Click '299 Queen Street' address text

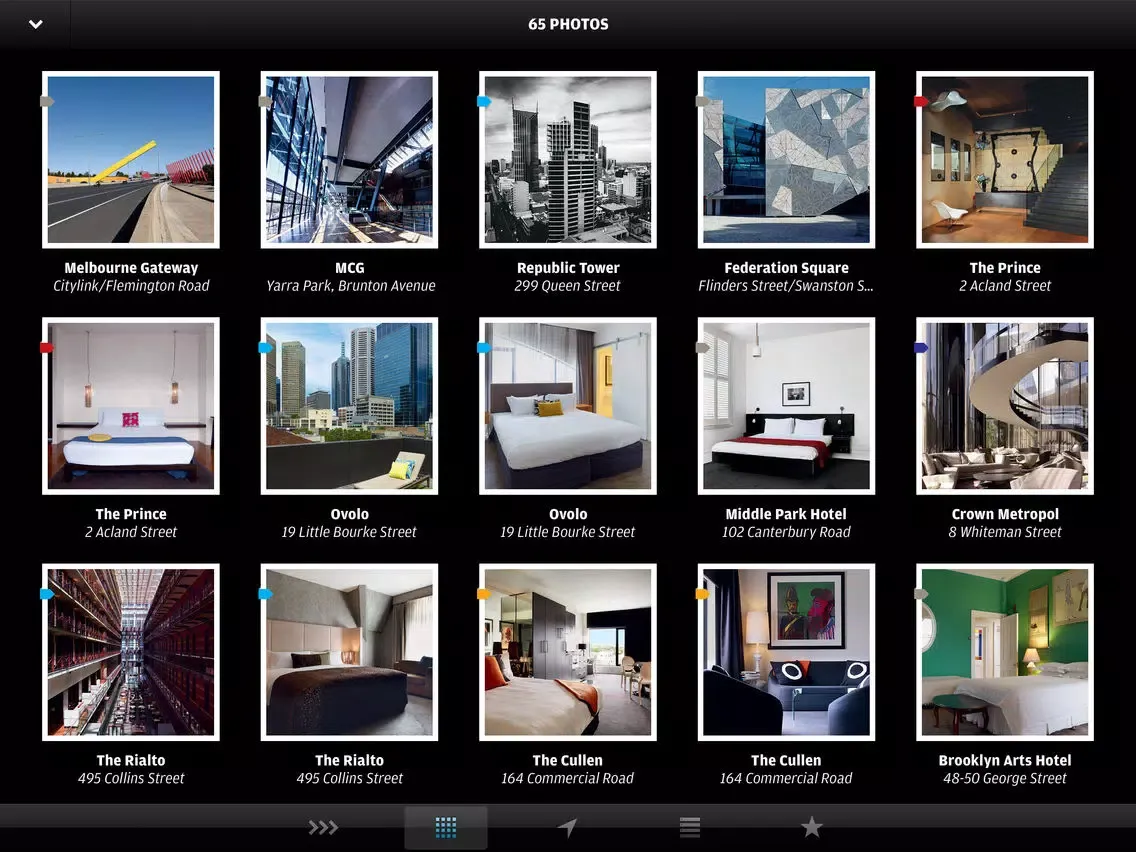[x=567, y=286]
